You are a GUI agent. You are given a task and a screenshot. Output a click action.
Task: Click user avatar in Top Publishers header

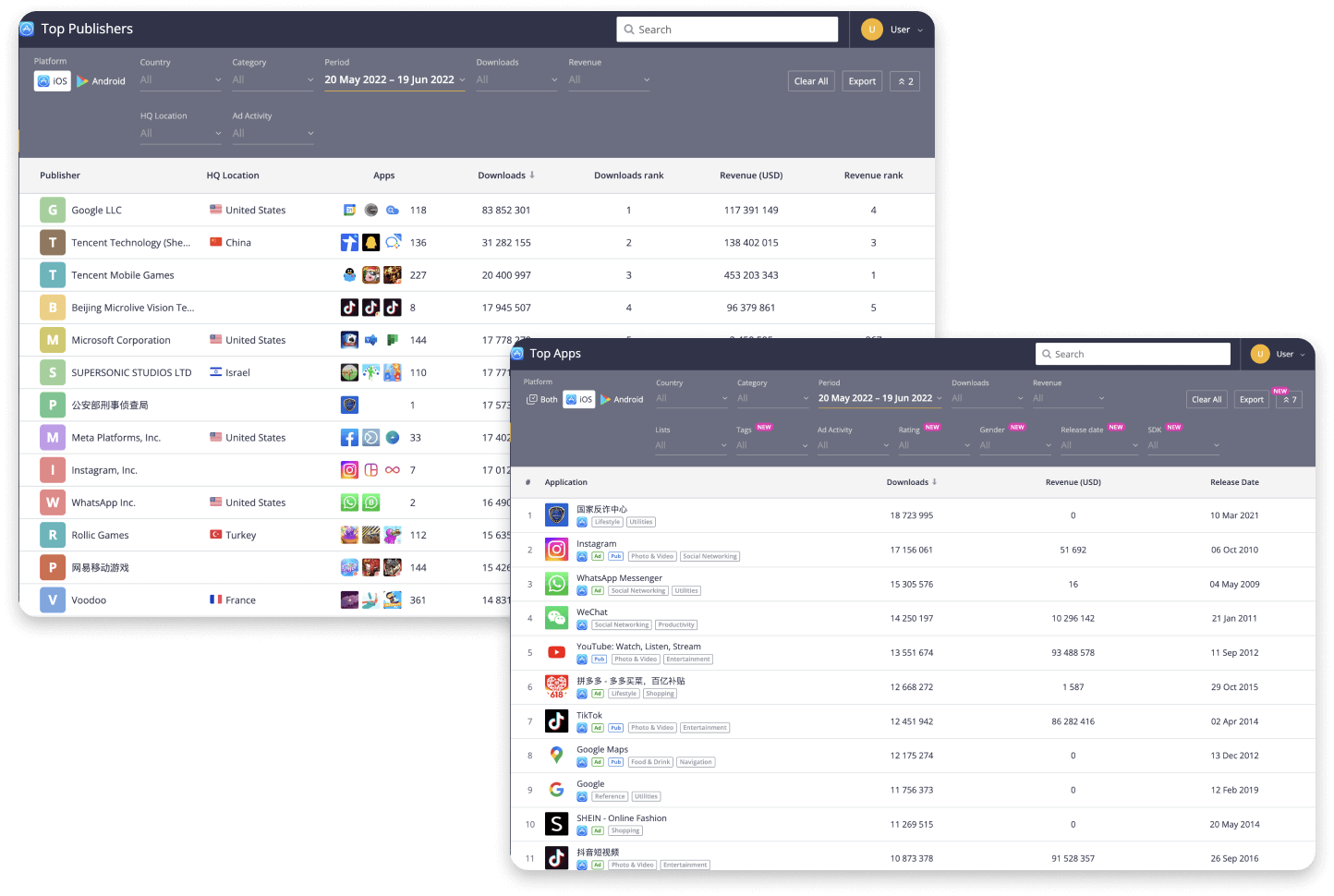coord(871,30)
